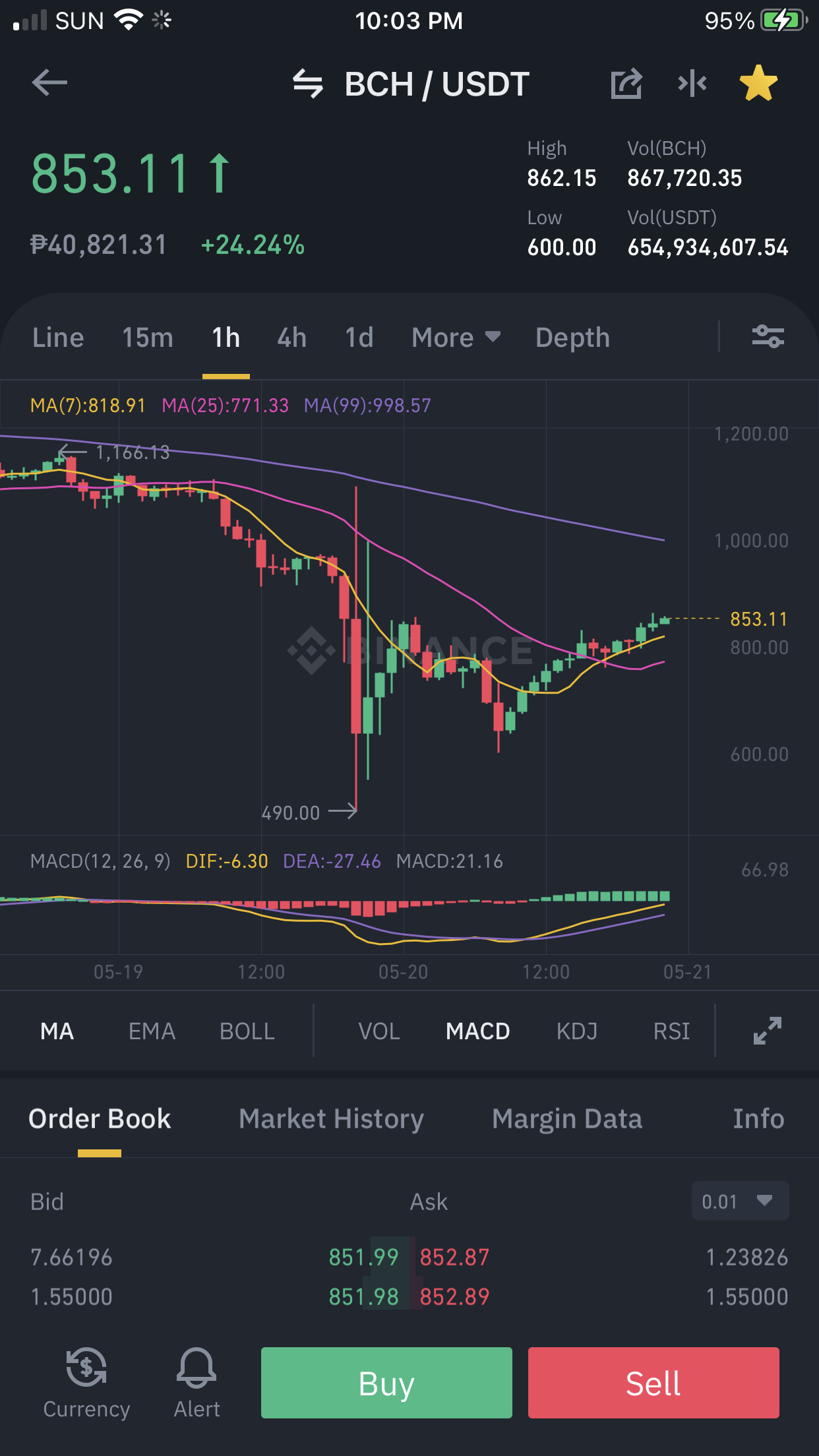Tap the green Buy button

click(x=386, y=1383)
